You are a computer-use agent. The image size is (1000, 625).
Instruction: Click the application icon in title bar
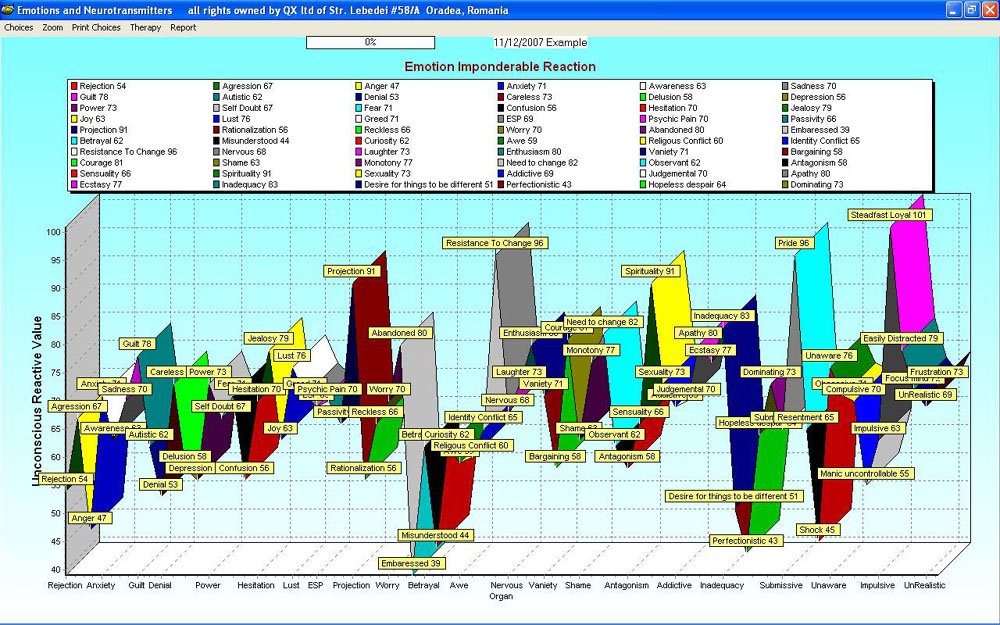[x=8, y=9]
